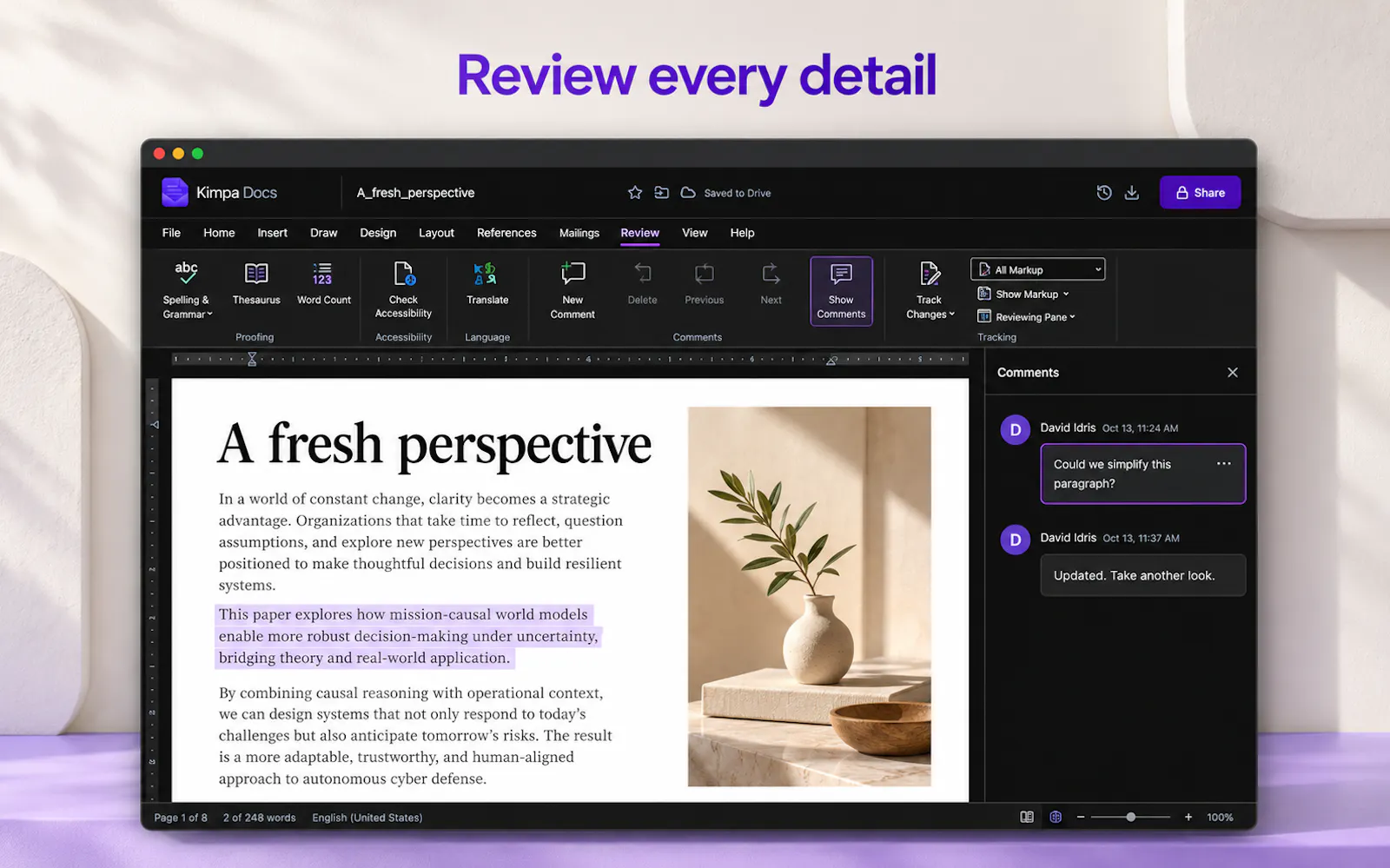
Task: Expand Reviewing Pane options
Action: point(1027,317)
